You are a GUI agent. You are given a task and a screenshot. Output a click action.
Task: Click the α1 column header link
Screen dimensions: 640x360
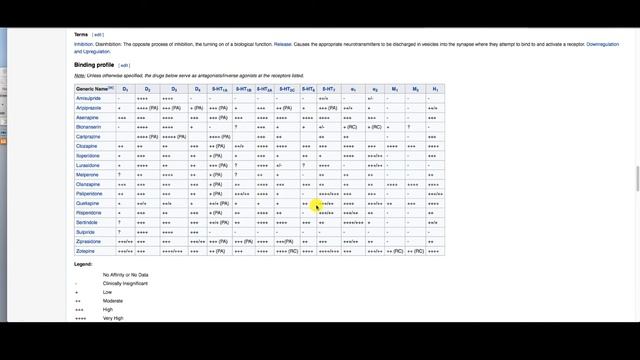pyautogui.click(x=353, y=89)
